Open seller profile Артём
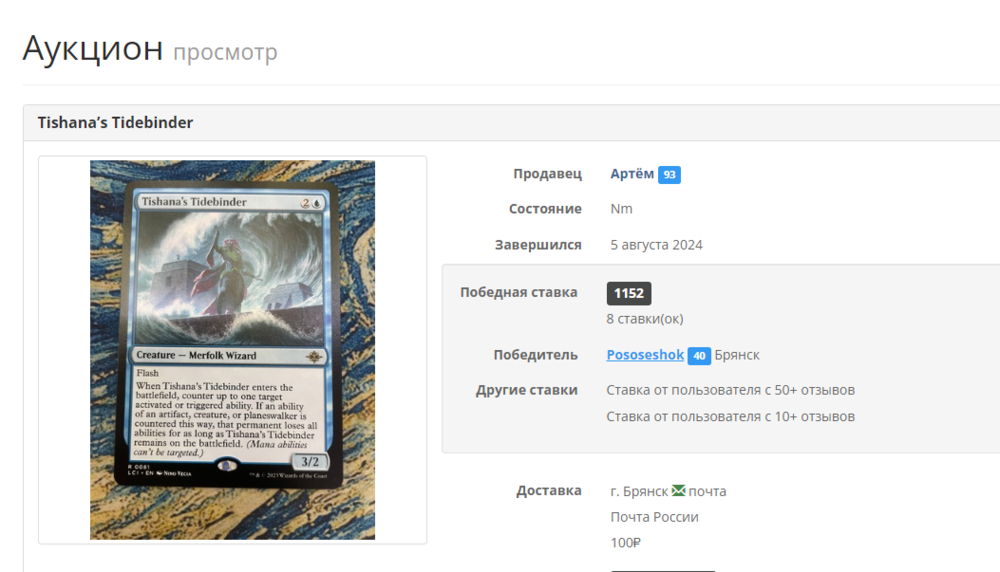1000x572 pixels. 632,173
